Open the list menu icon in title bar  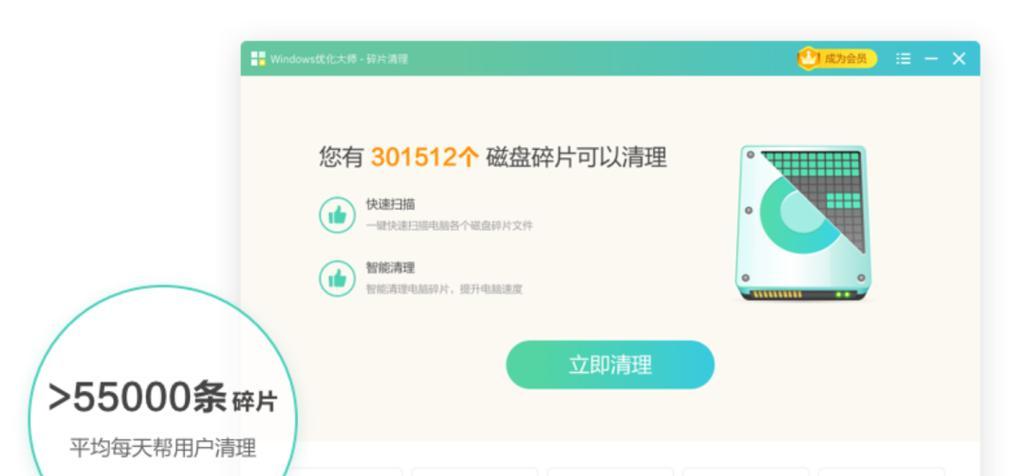click(903, 59)
